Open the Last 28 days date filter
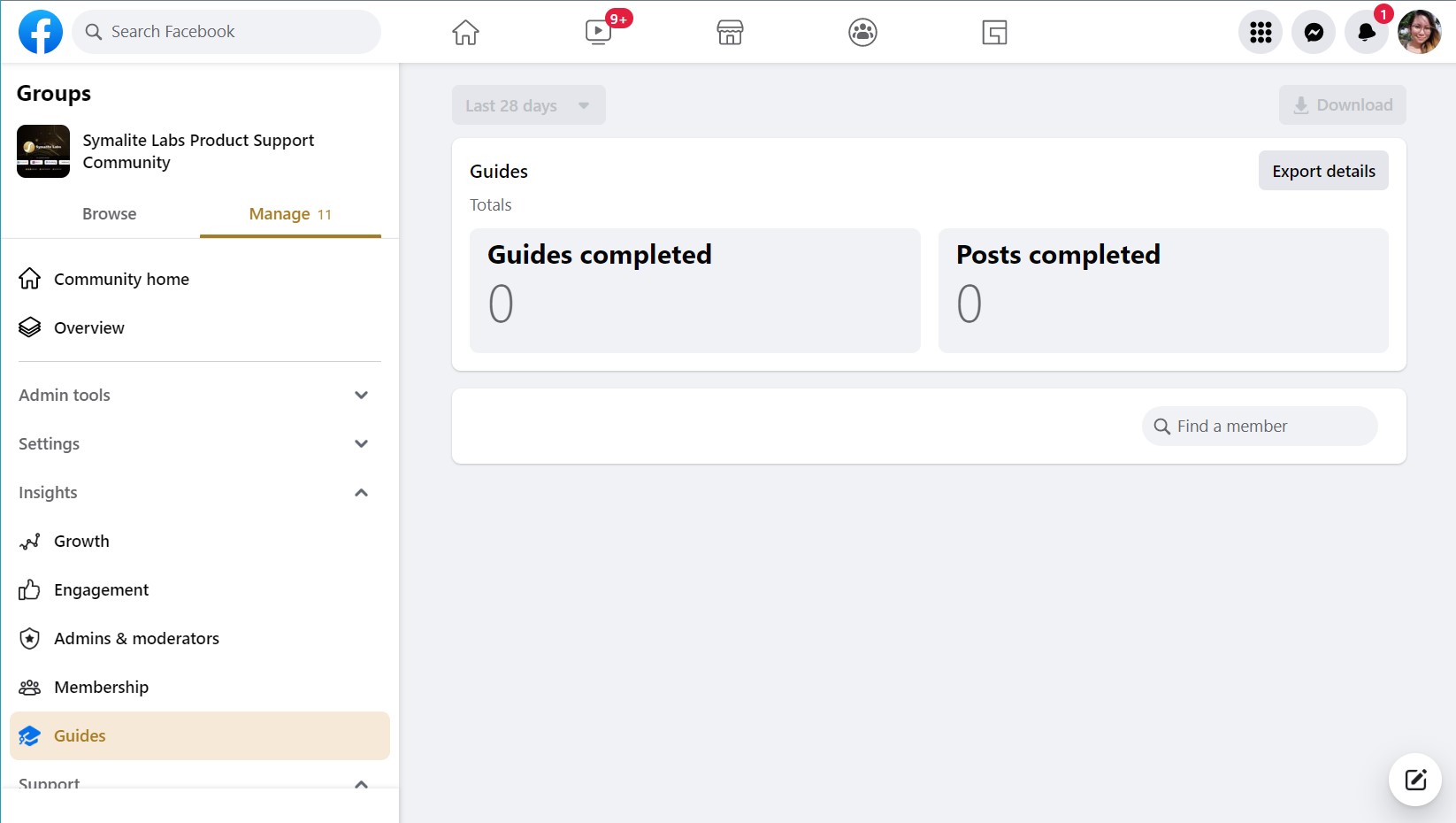1456x823 pixels. point(528,104)
